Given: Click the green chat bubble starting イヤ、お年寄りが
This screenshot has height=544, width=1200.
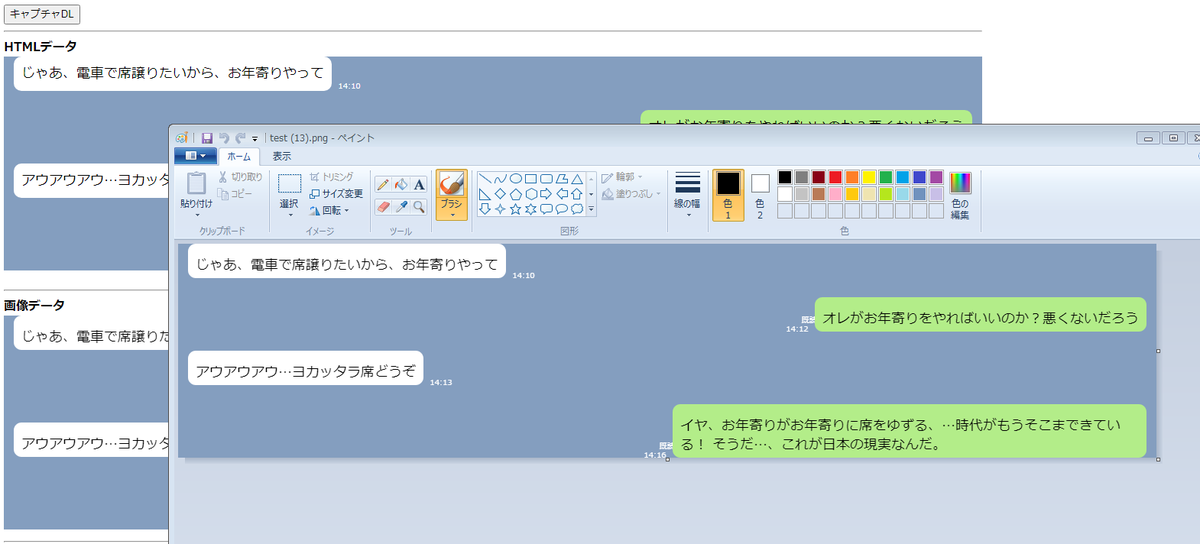Looking at the screenshot, I should pyautogui.click(x=909, y=431).
